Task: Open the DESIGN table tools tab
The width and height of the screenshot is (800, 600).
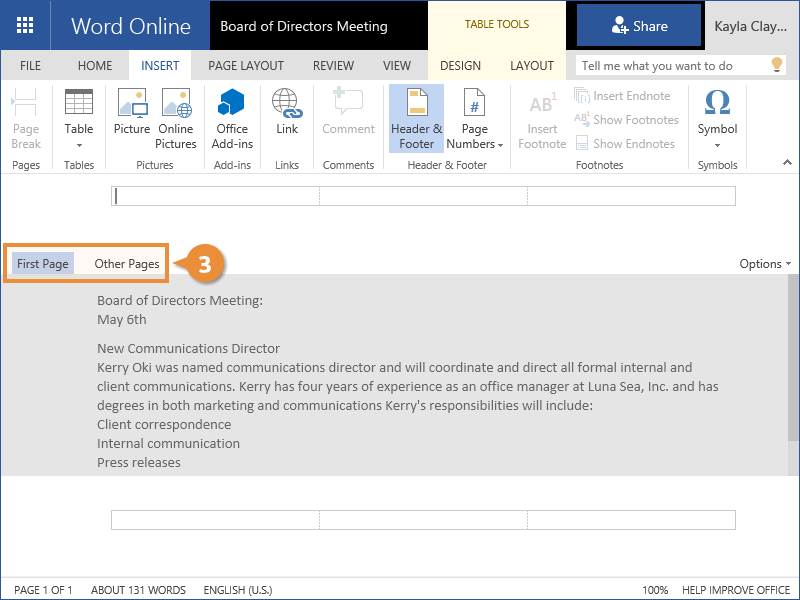Action: [460, 66]
